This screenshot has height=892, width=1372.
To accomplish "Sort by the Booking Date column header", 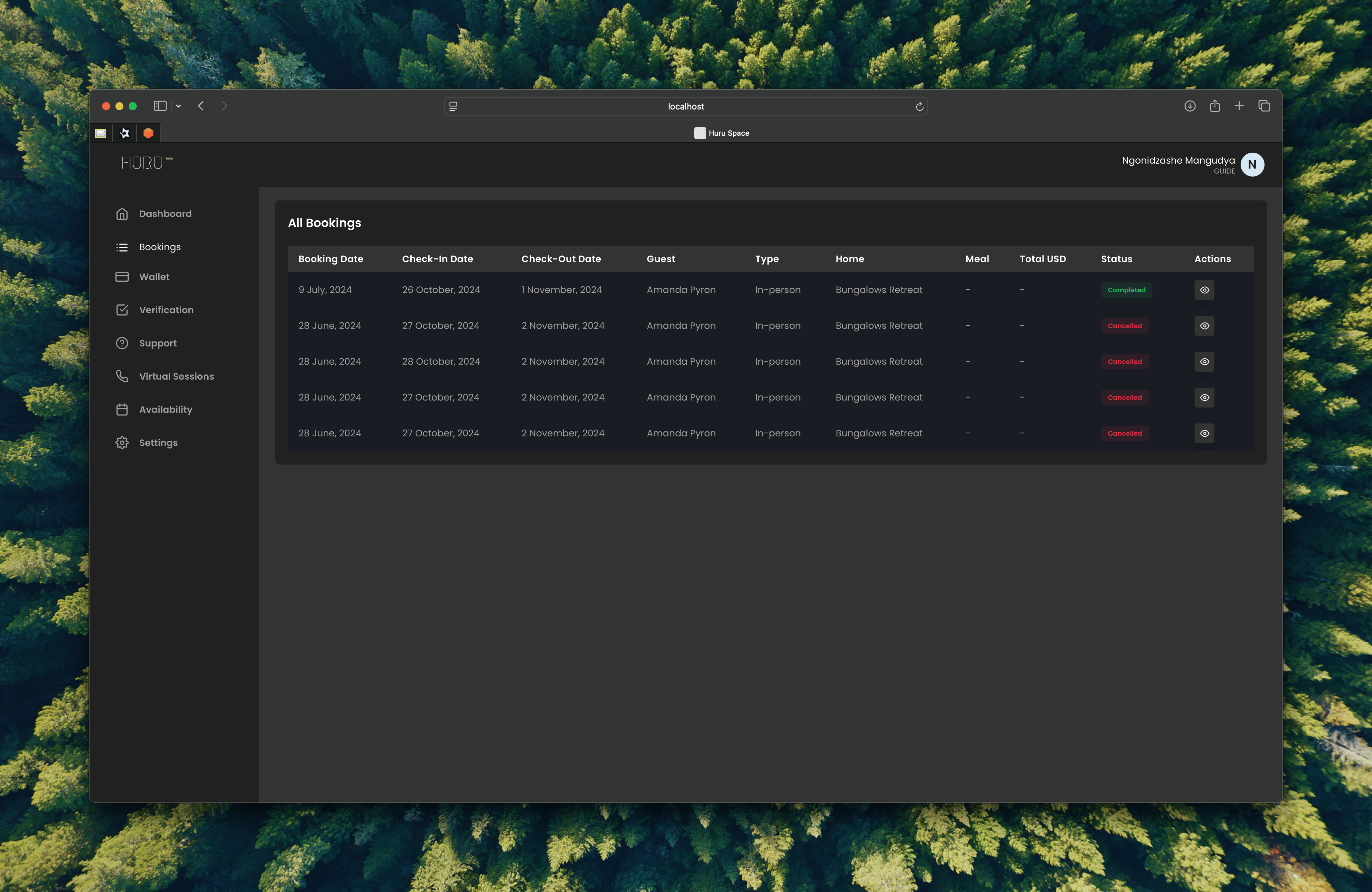I will point(331,259).
